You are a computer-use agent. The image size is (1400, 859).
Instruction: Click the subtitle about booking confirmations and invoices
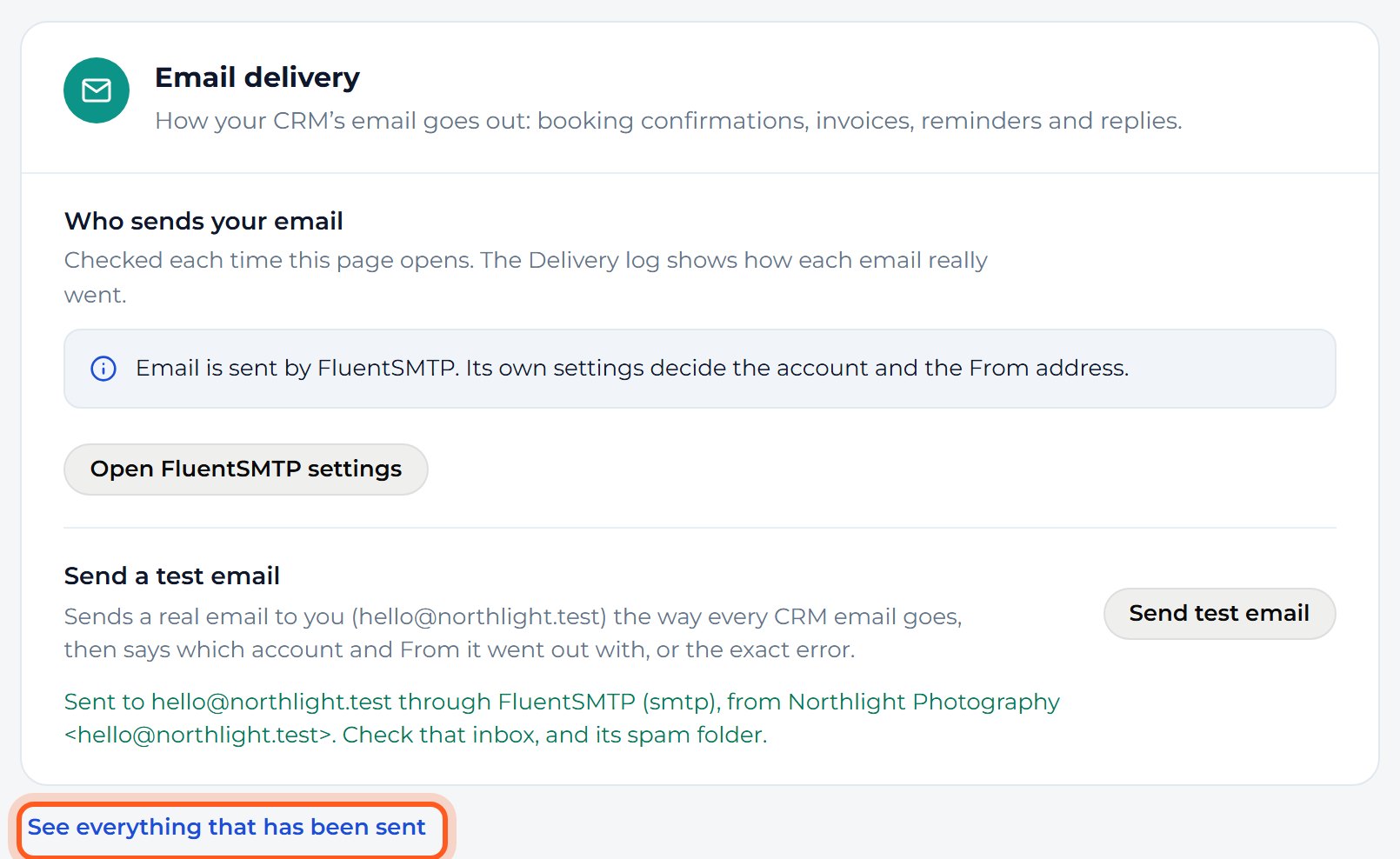point(668,120)
